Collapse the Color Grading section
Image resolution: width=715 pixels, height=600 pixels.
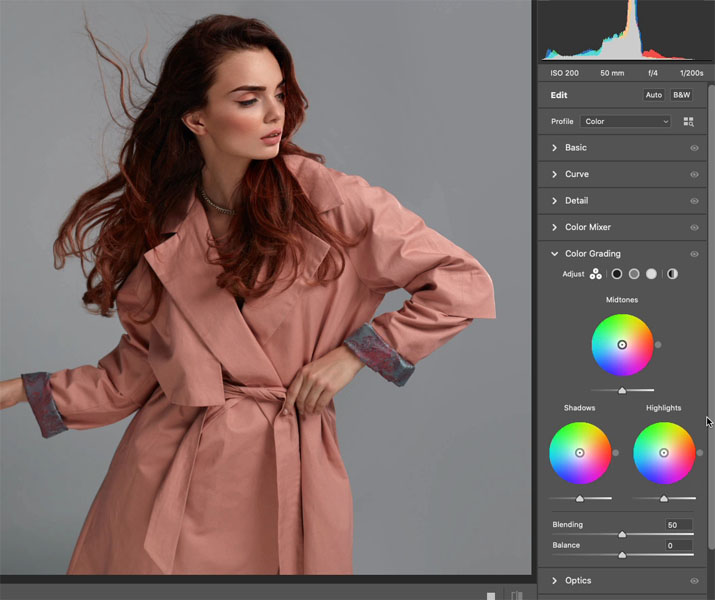coord(555,254)
